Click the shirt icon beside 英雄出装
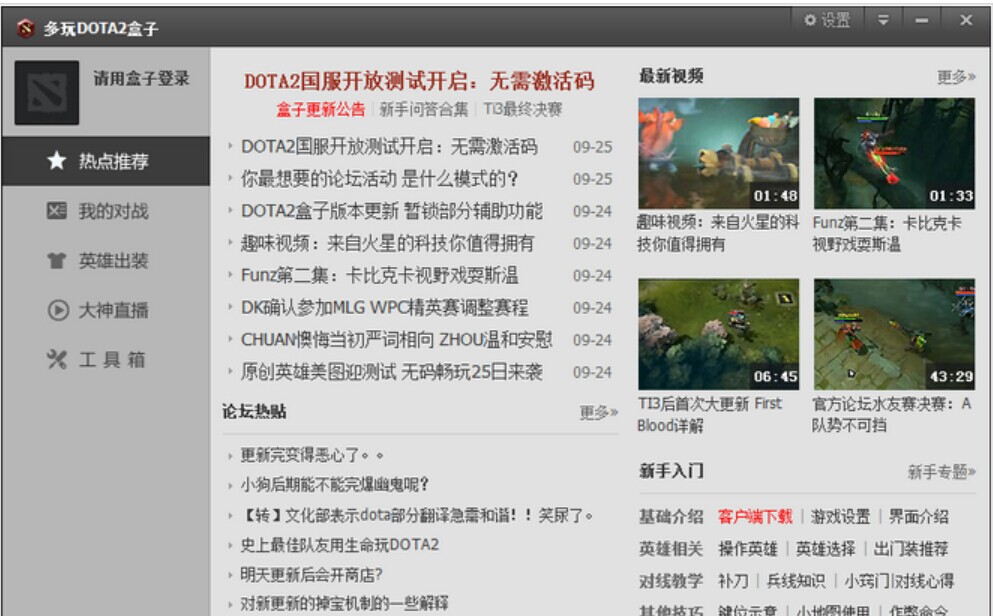The image size is (993, 616). (x=56, y=260)
